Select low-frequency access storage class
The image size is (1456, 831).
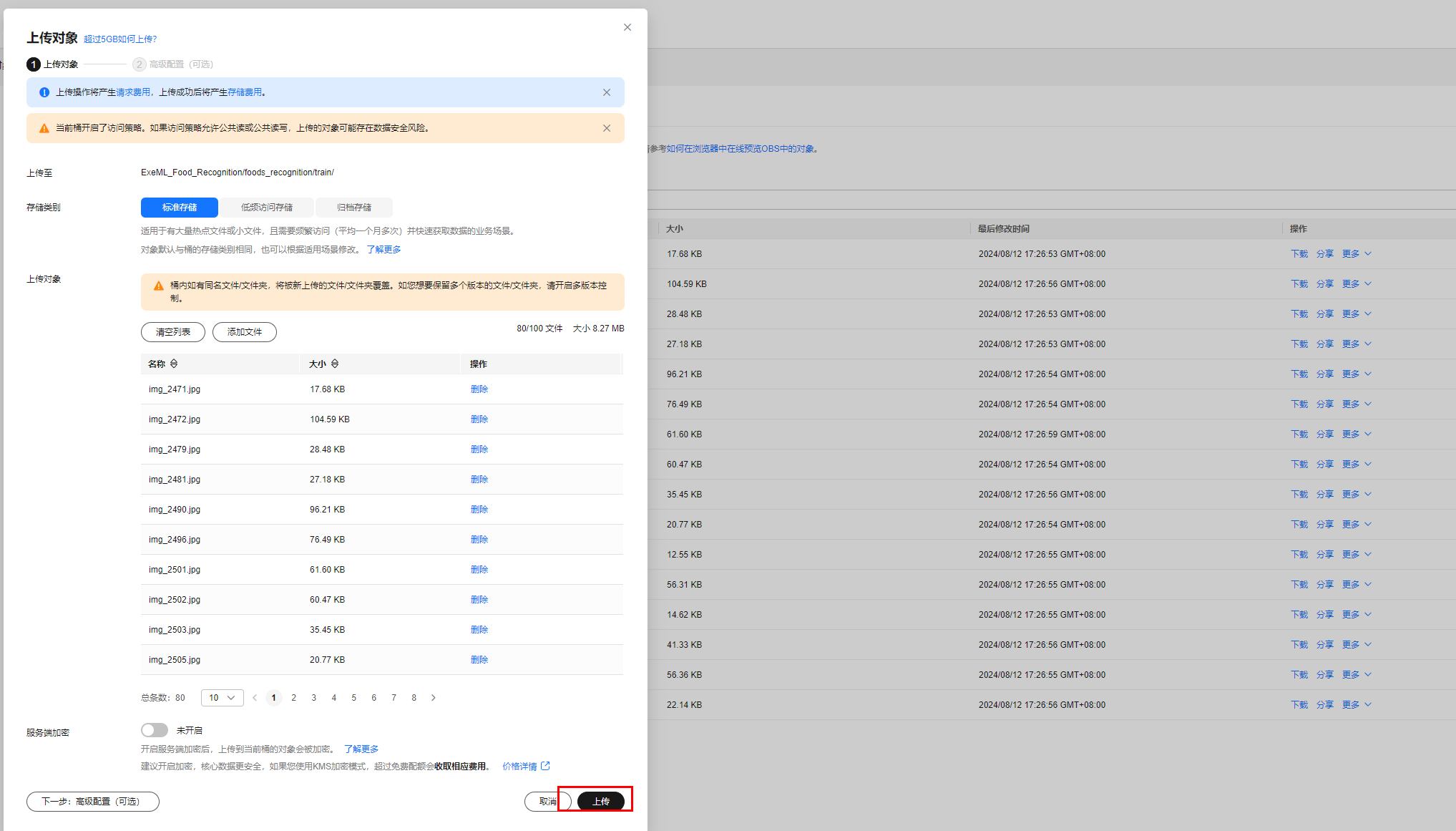(x=266, y=208)
